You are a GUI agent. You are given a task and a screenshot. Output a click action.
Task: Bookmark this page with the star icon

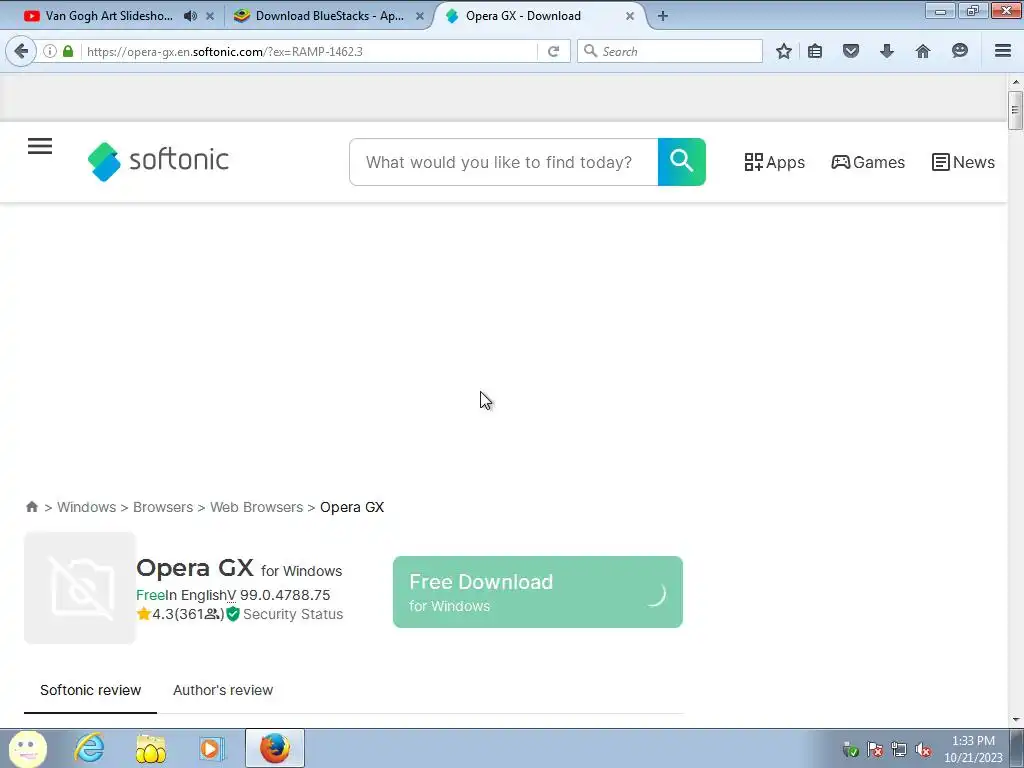coord(784,51)
